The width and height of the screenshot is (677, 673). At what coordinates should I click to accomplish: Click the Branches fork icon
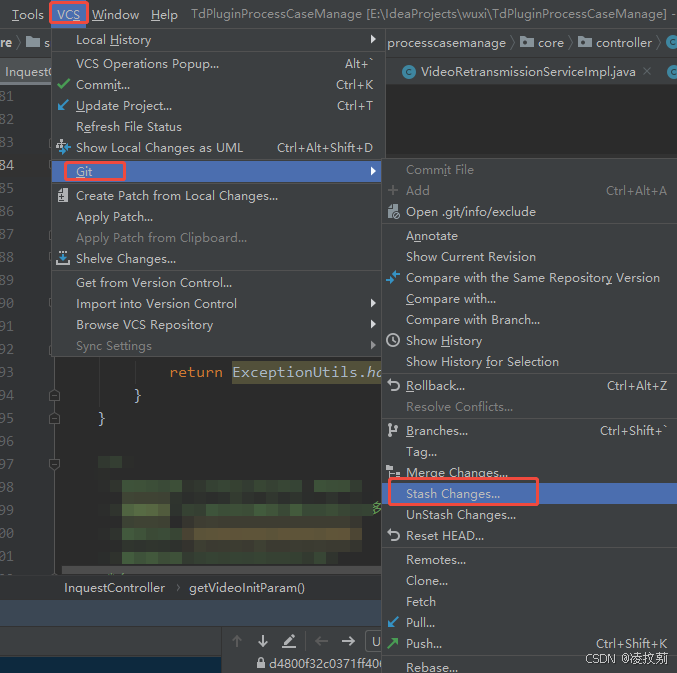coord(392,430)
